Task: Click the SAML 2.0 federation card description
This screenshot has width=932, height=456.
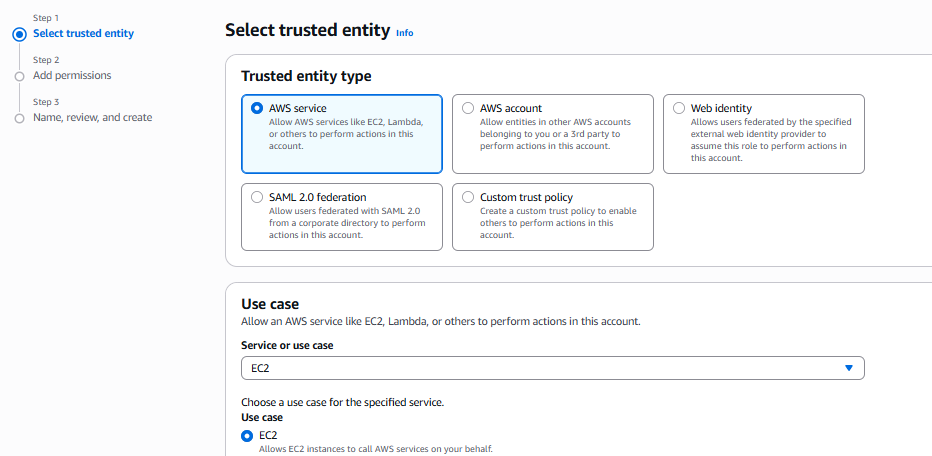Action: tap(347, 223)
